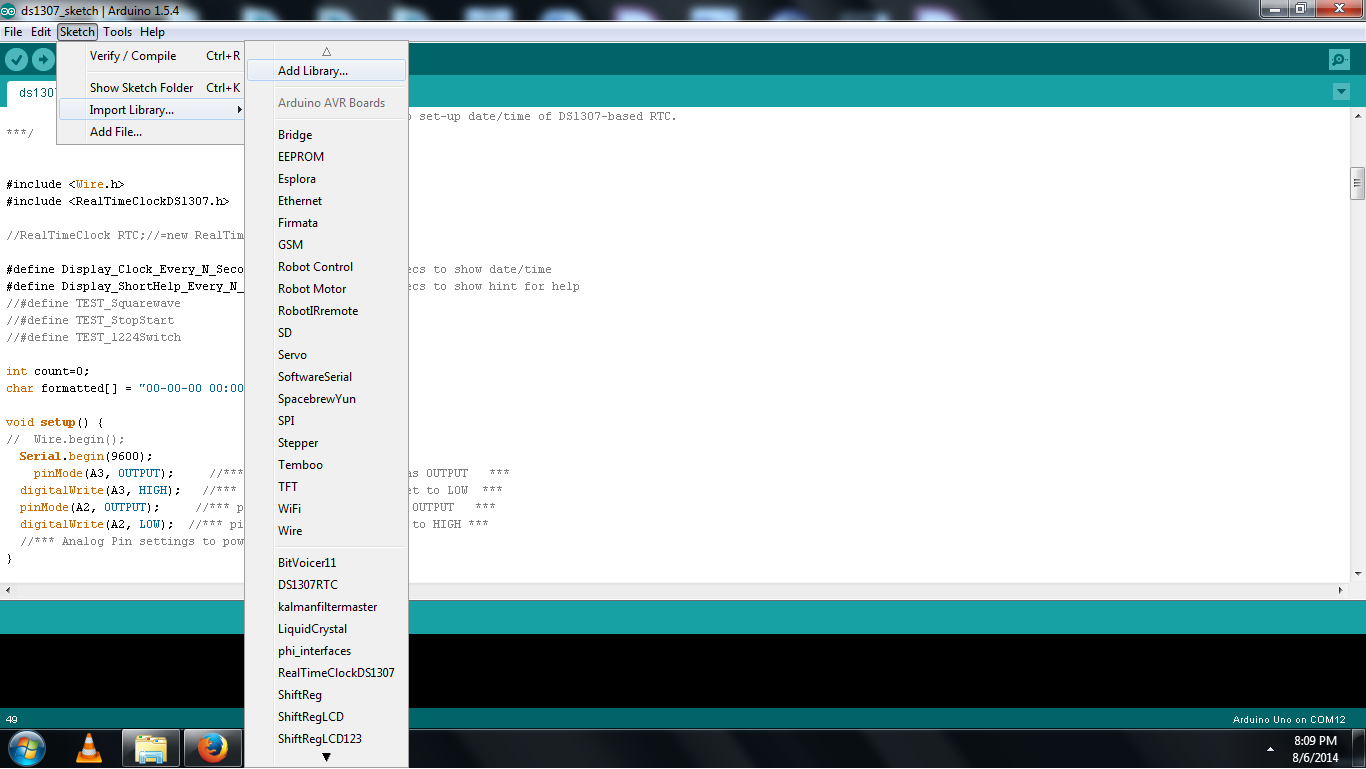Image resolution: width=1366 pixels, height=769 pixels.
Task: Open the sketch tab list dropdown arrow
Action: point(1341,91)
